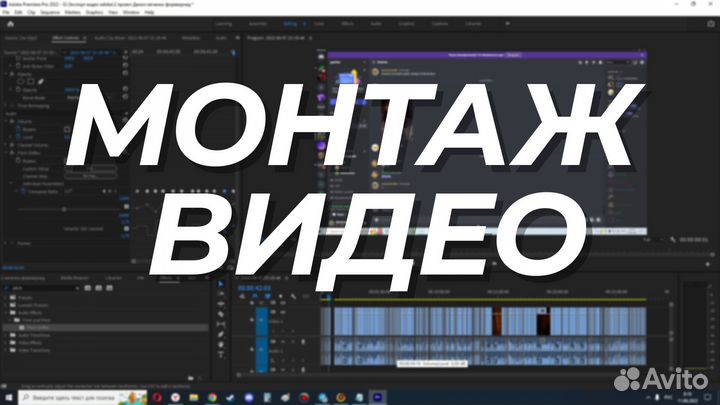Screen dimensions: 720x405
Task: Open Steam from the taskbar
Action: pos(231,397)
